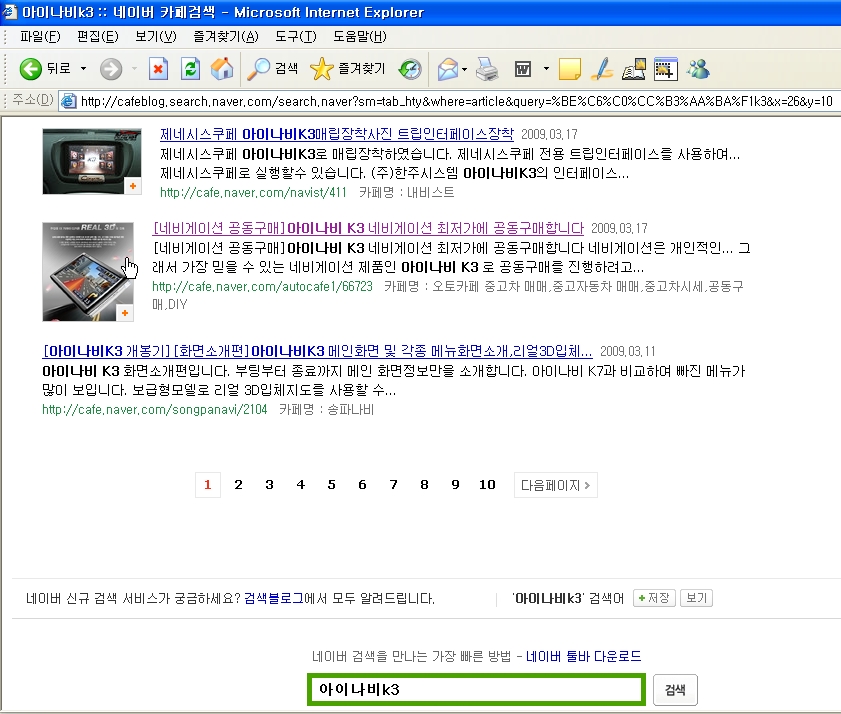Go to Home page icon
The height and width of the screenshot is (714, 841).
(x=221, y=69)
